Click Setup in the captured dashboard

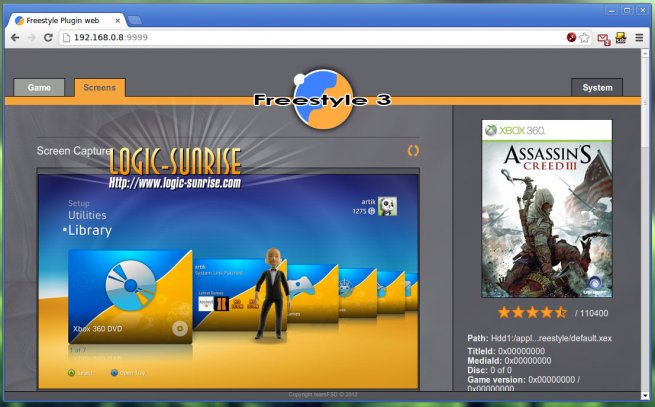point(79,203)
